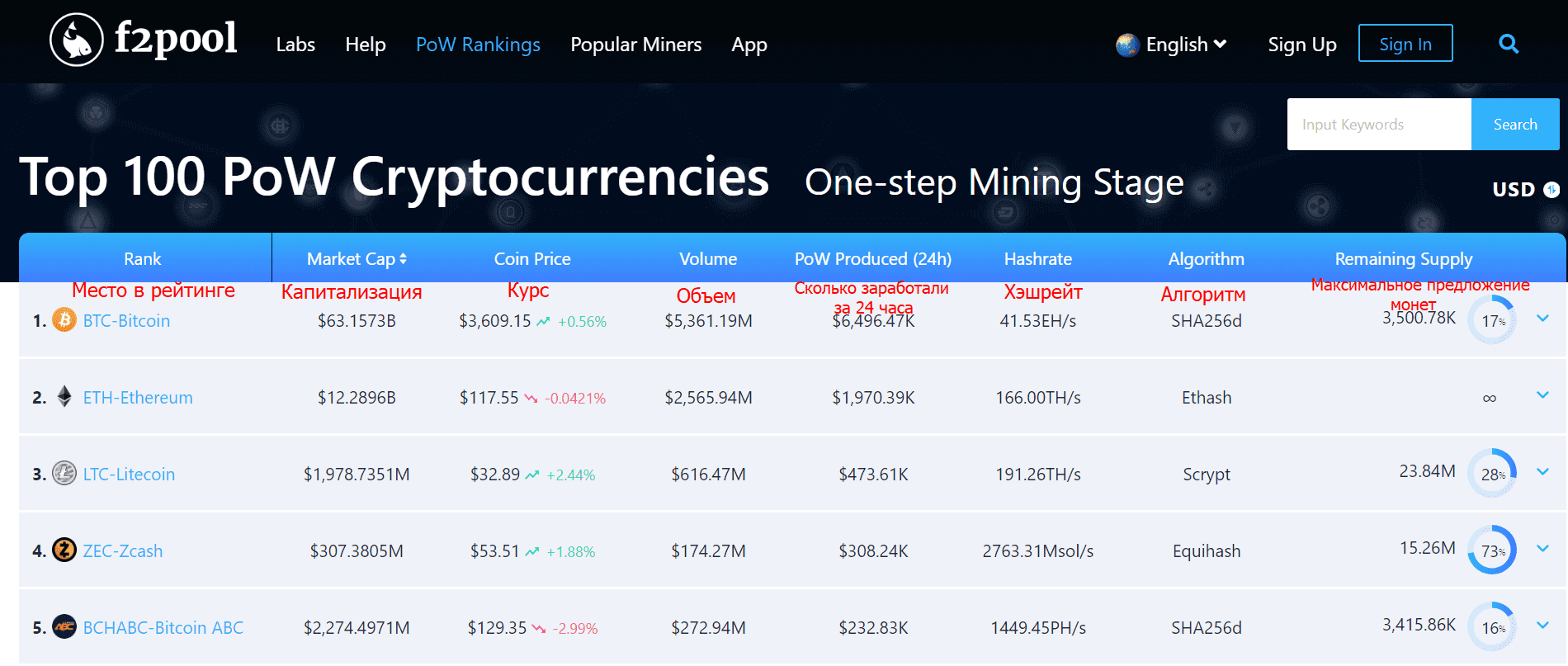Click the f2pool fish logo
The height and width of the screenshot is (666, 1568).
pos(77,40)
